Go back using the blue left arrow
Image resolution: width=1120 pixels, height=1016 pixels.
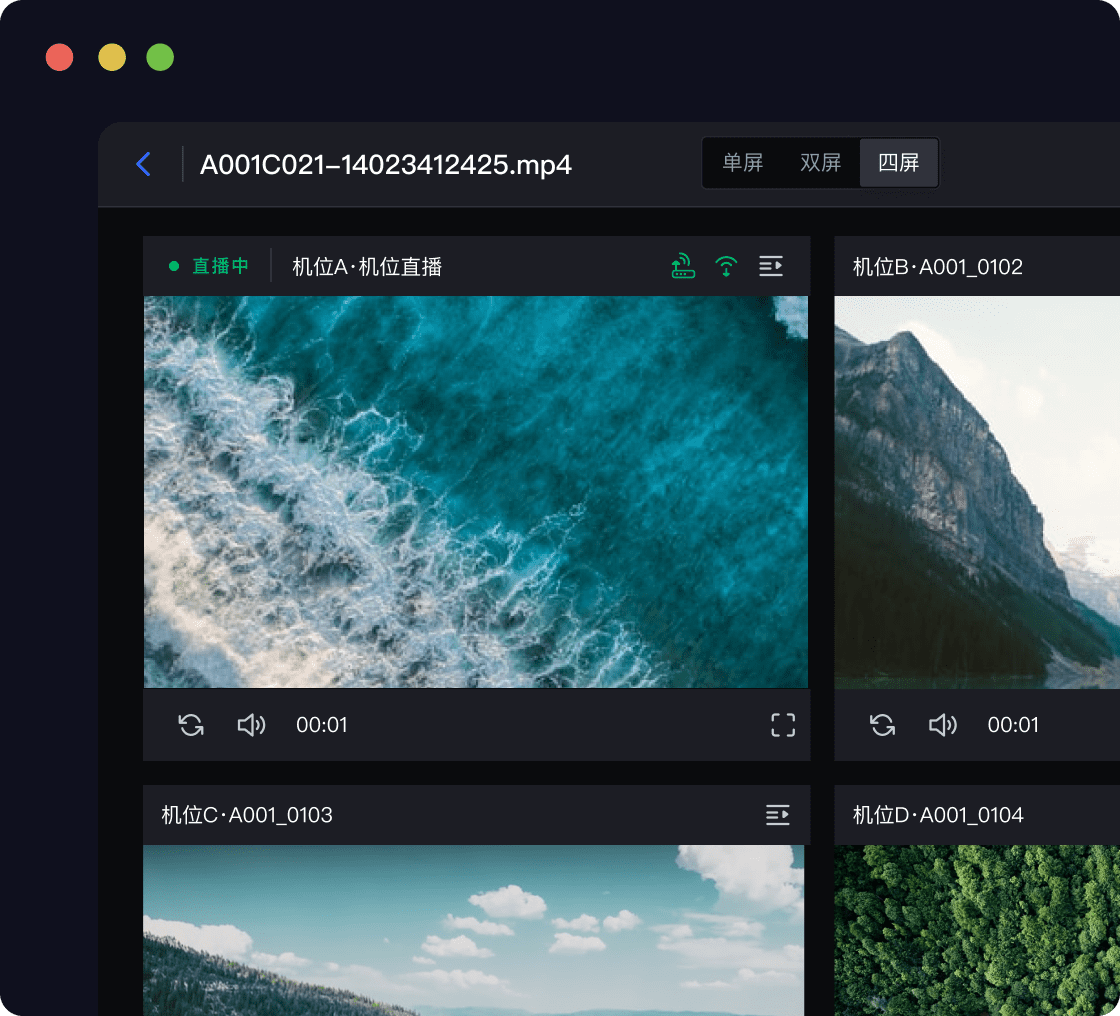pos(144,164)
